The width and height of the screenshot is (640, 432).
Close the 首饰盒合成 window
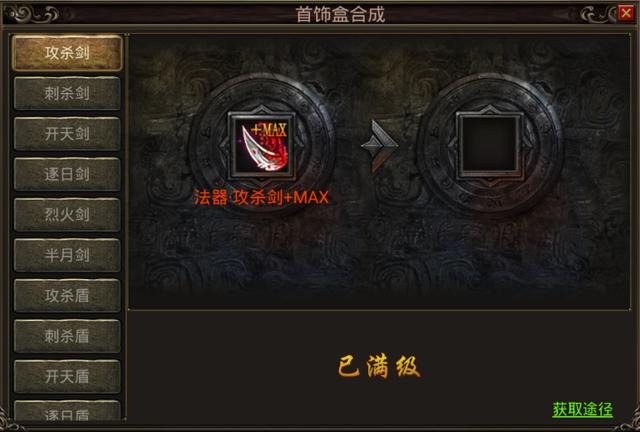click(x=625, y=13)
